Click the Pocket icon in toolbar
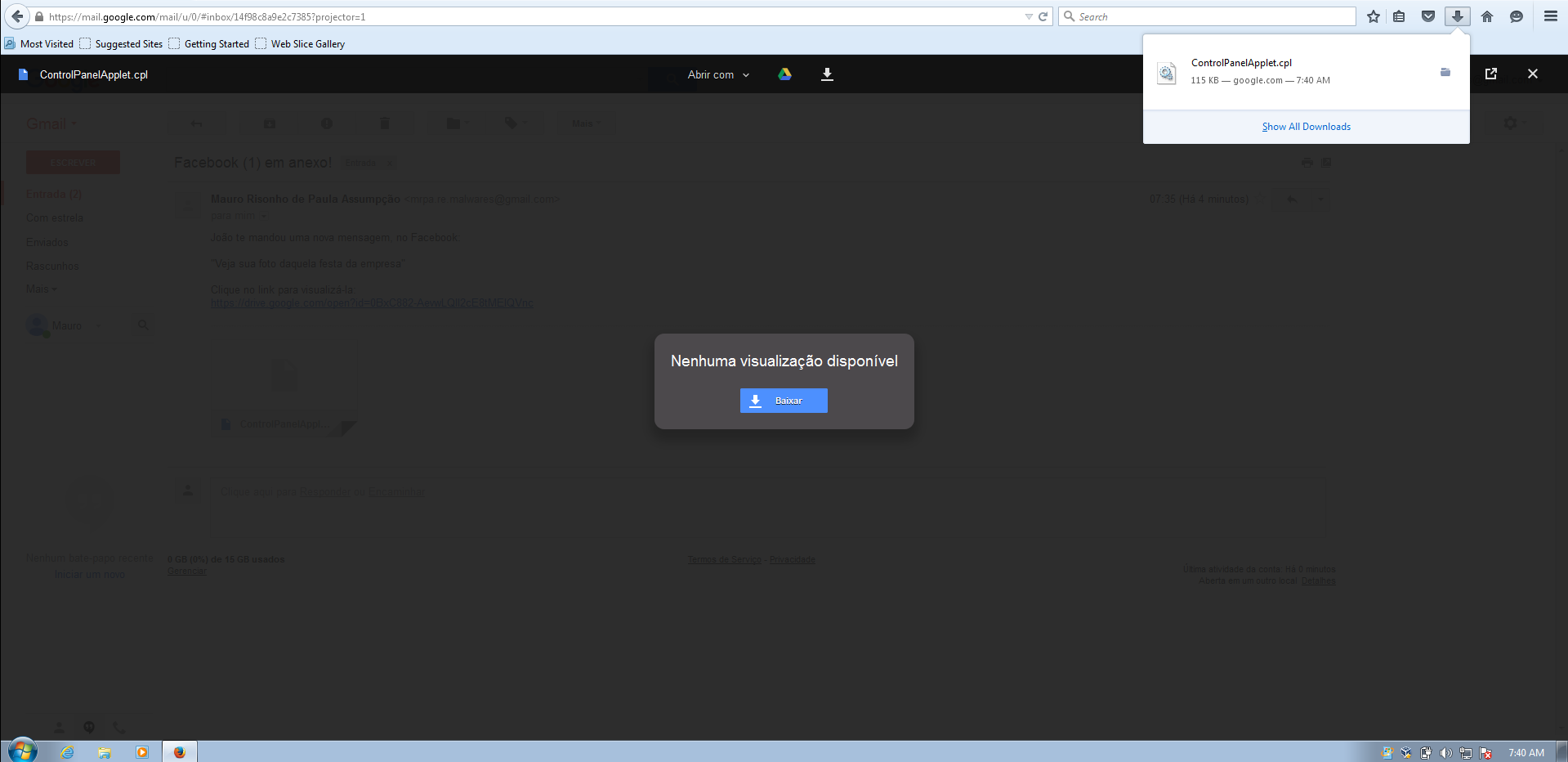The width and height of the screenshot is (1568, 762). coord(1428,16)
